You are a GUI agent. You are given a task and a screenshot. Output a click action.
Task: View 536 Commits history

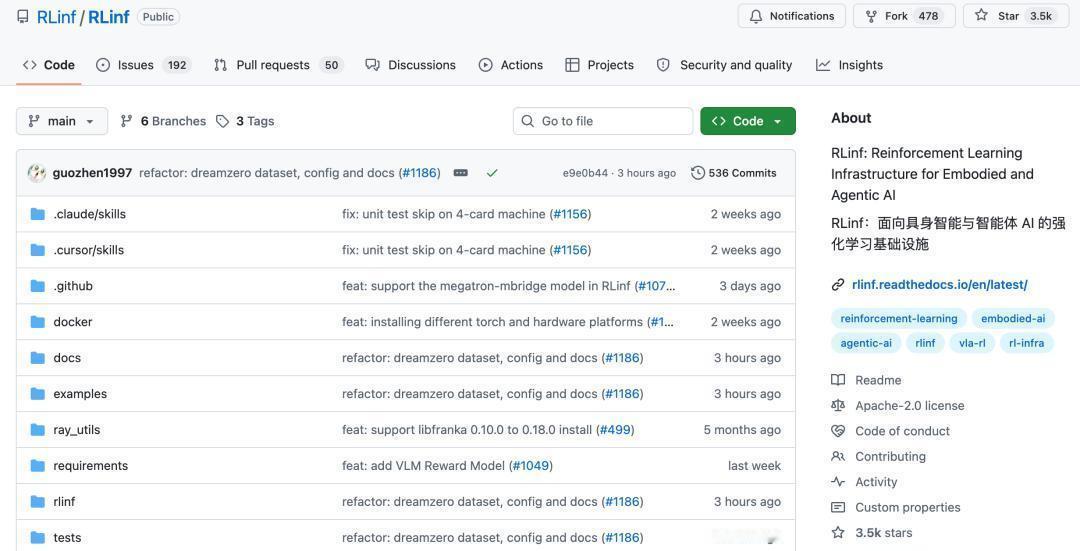[734, 173]
